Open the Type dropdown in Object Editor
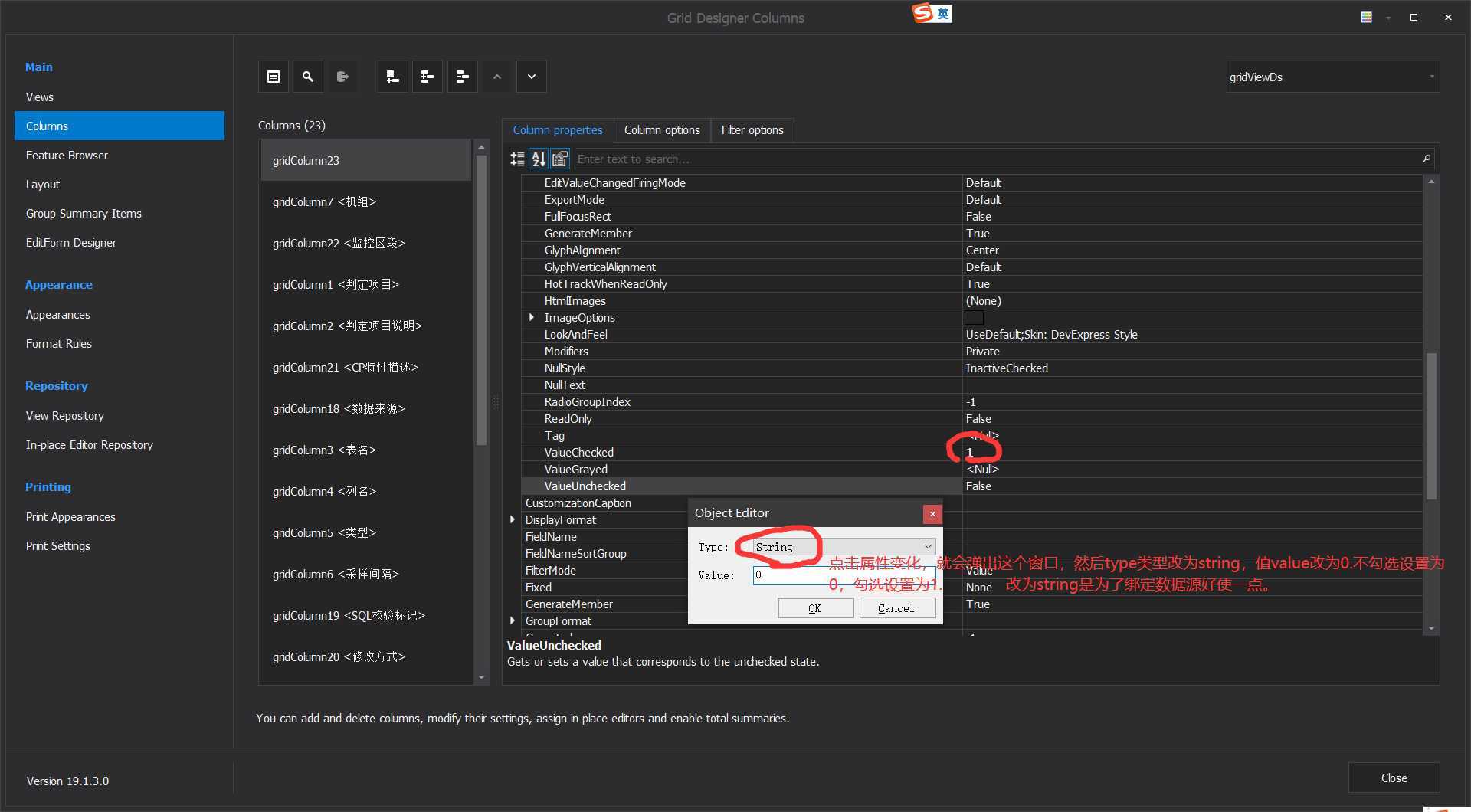1471x812 pixels. [x=928, y=547]
